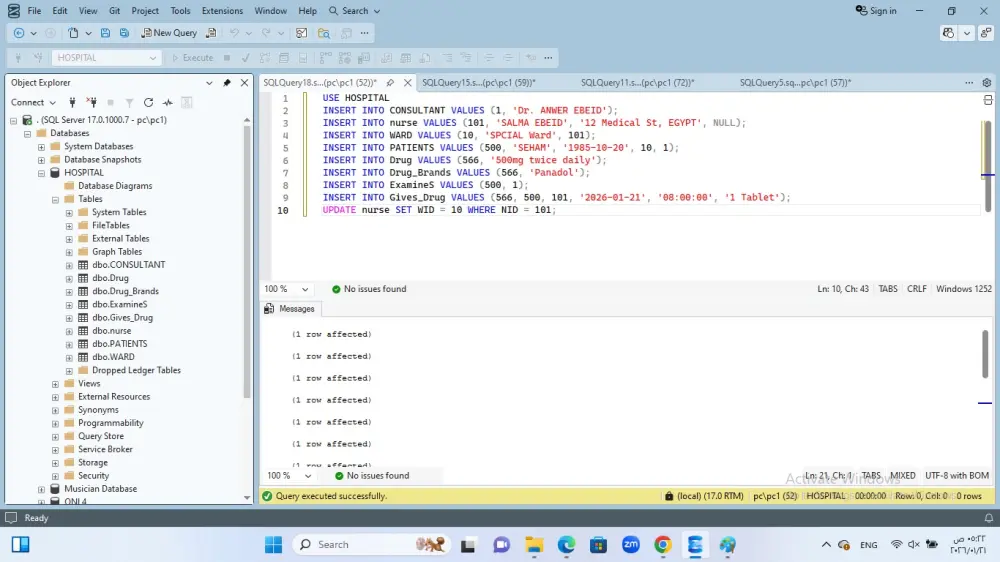The image size is (1000, 562).
Task: Expand the dbo.CONSULTANT table
Action: 70,265
